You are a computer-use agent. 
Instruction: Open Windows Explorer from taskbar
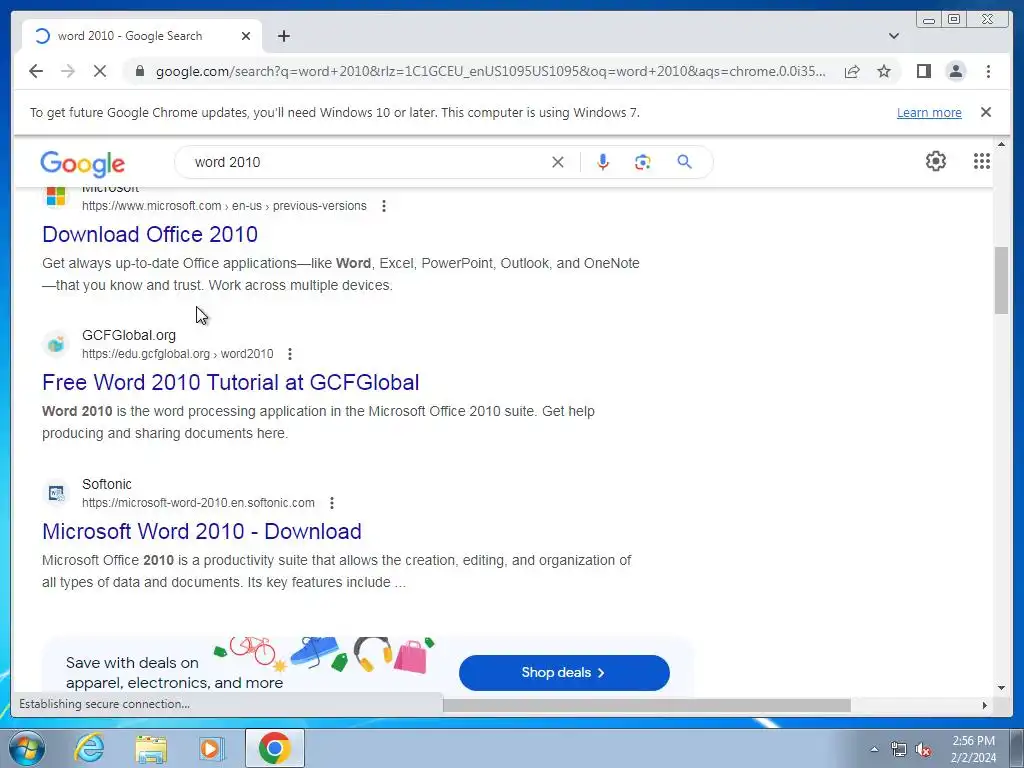151,748
